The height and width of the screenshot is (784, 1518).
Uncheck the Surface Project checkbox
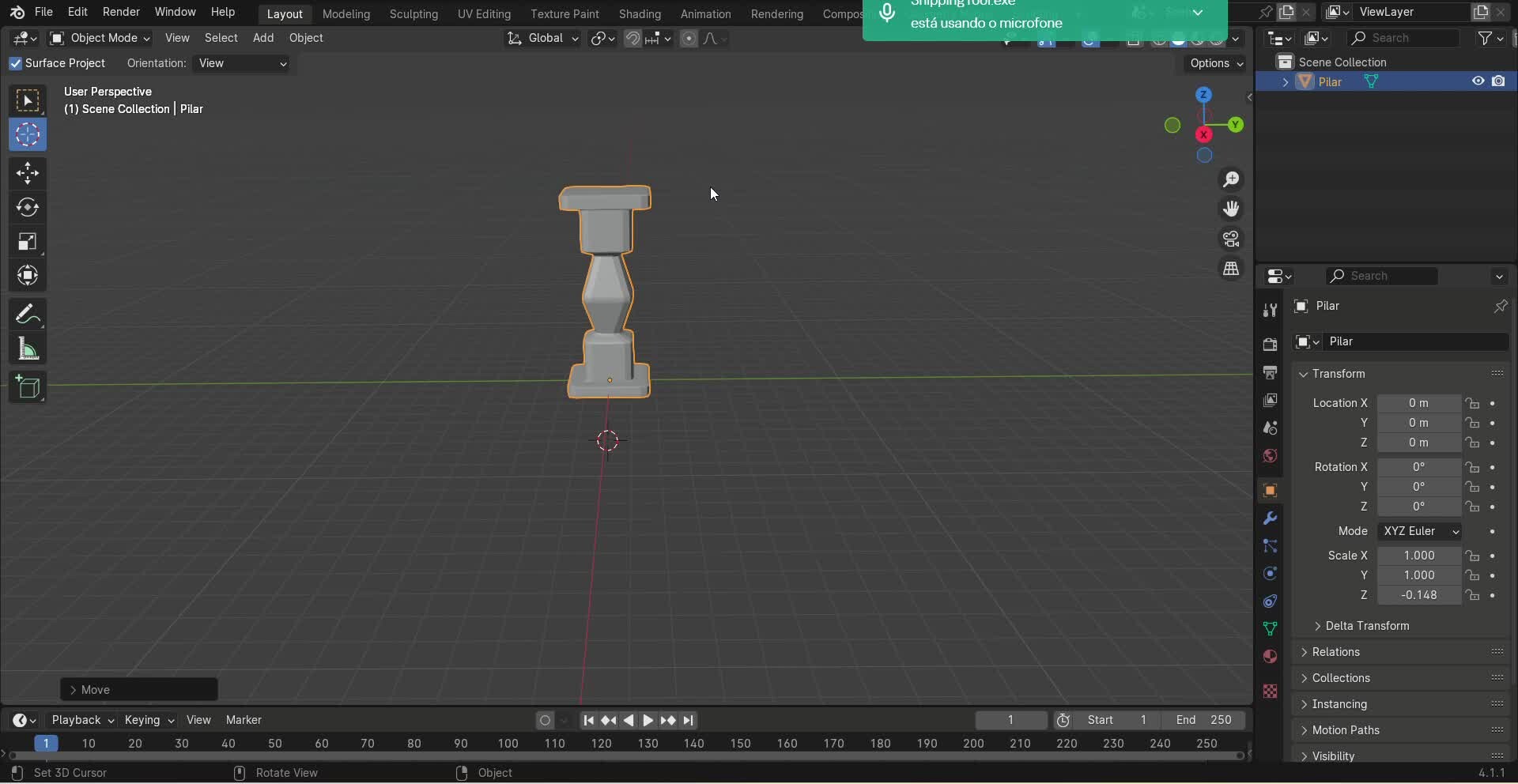15,63
